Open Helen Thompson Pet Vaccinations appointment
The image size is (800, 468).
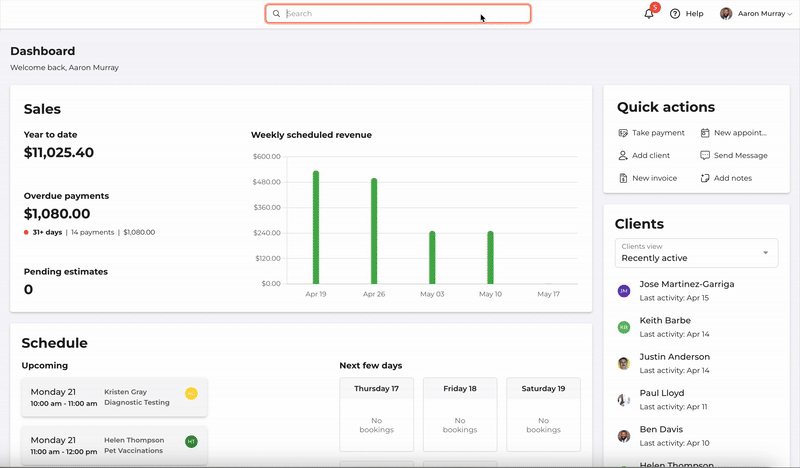114,445
